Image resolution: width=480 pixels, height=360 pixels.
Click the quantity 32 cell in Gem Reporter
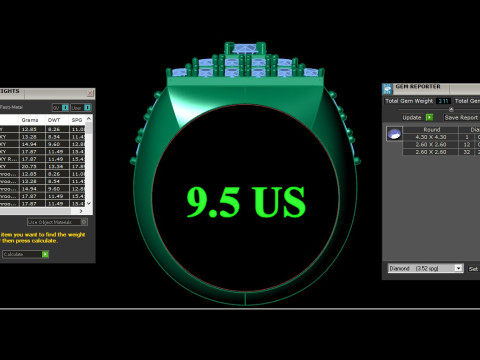point(467,152)
